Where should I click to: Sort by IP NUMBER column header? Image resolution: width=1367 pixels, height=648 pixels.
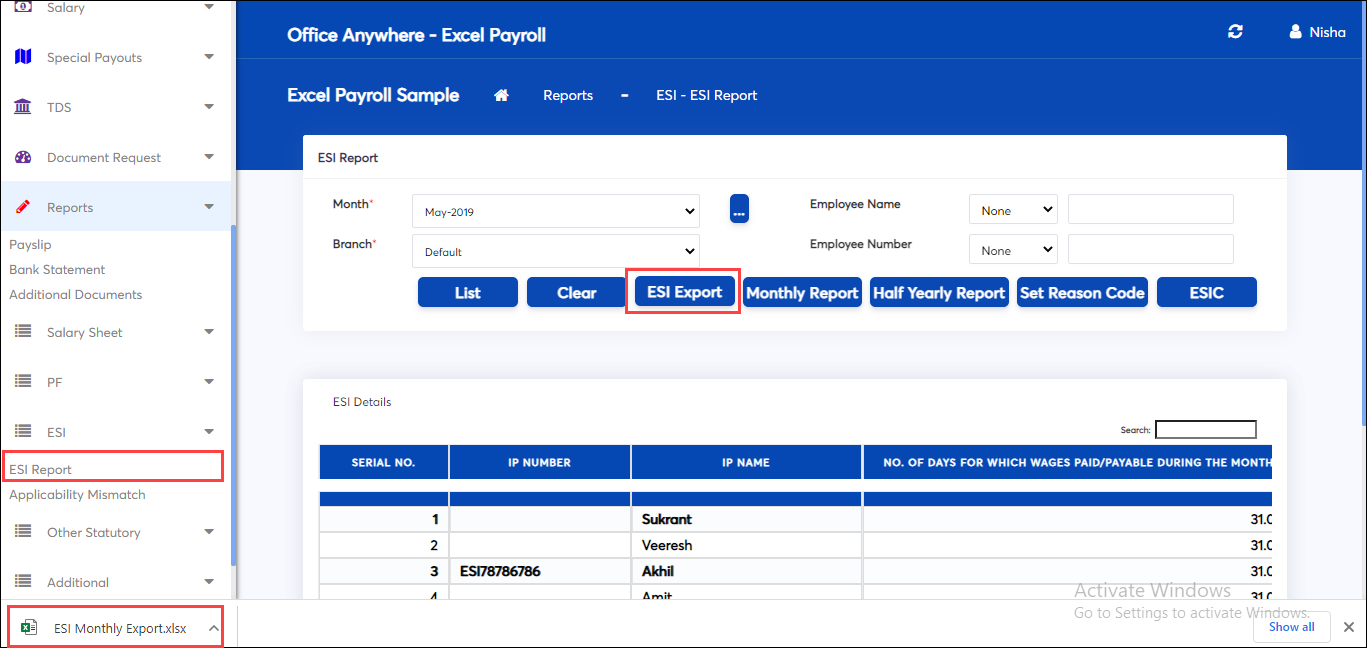(540, 462)
